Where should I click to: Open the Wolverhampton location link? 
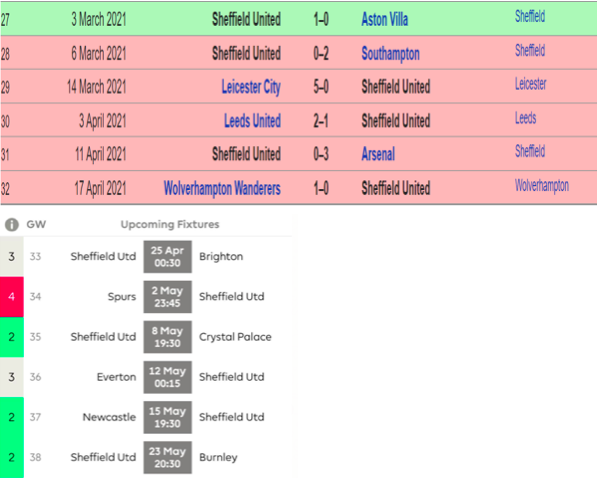click(542, 185)
